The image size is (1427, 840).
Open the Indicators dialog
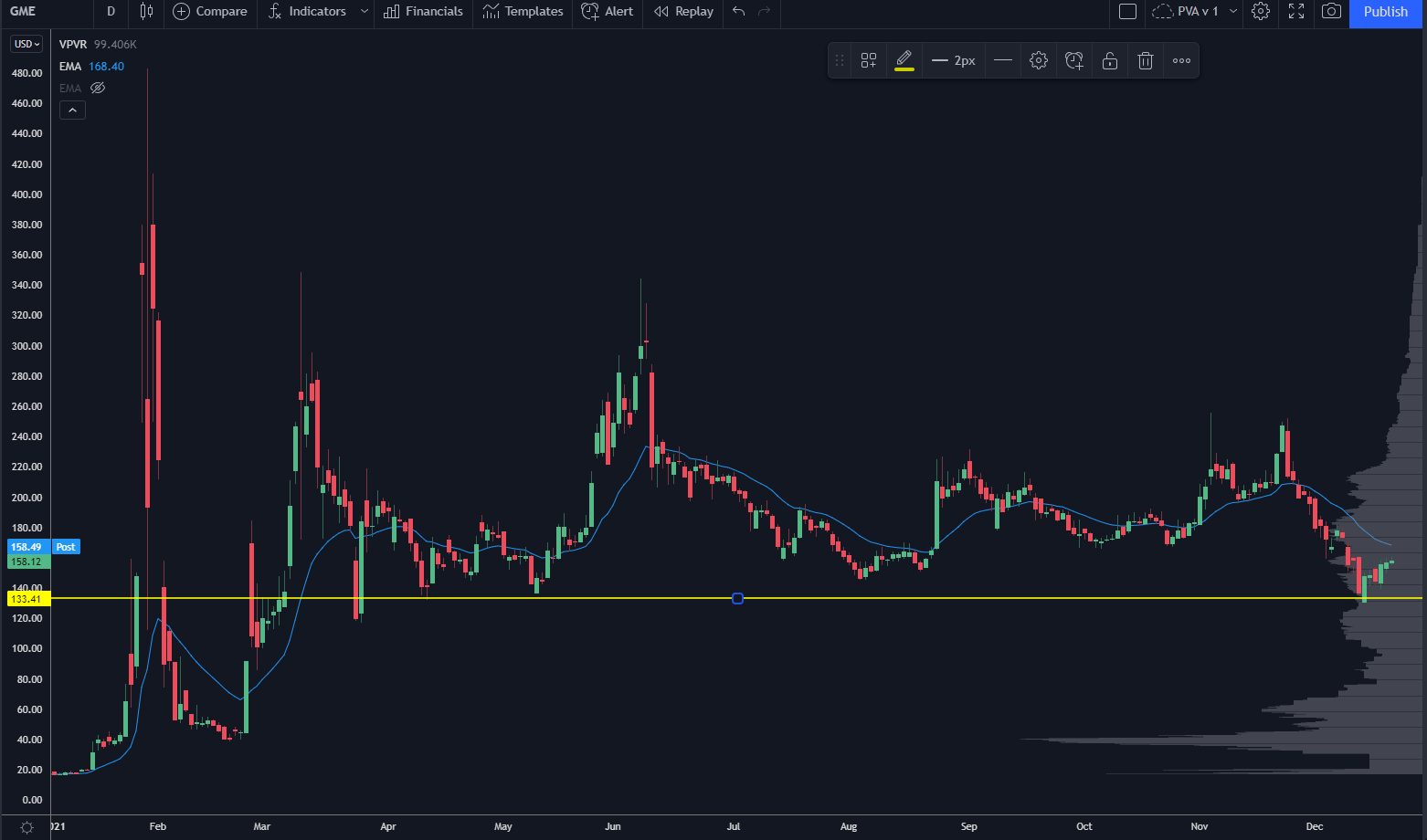point(307,12)
